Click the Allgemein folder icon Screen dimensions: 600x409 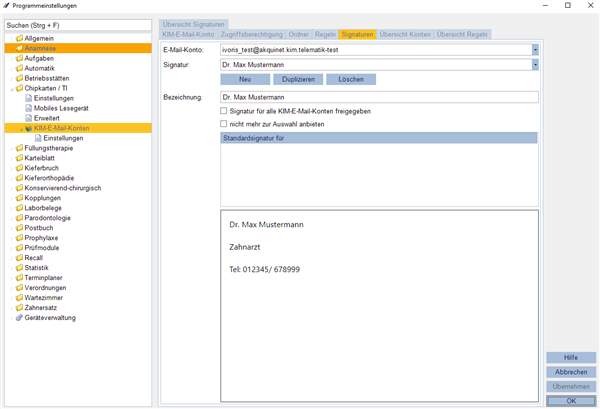point(19,38)
